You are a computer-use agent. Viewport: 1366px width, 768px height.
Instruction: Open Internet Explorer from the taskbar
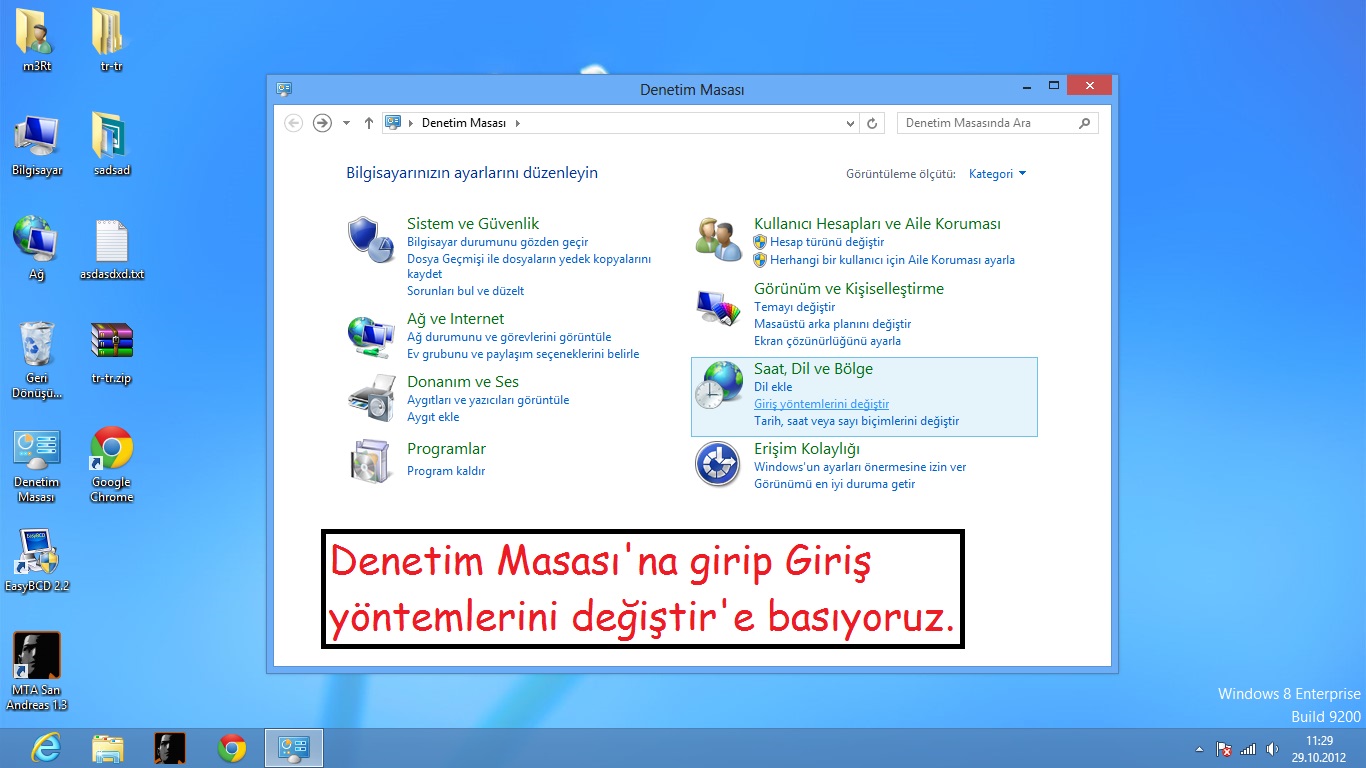pyautogui.click(x=46, y=748)
